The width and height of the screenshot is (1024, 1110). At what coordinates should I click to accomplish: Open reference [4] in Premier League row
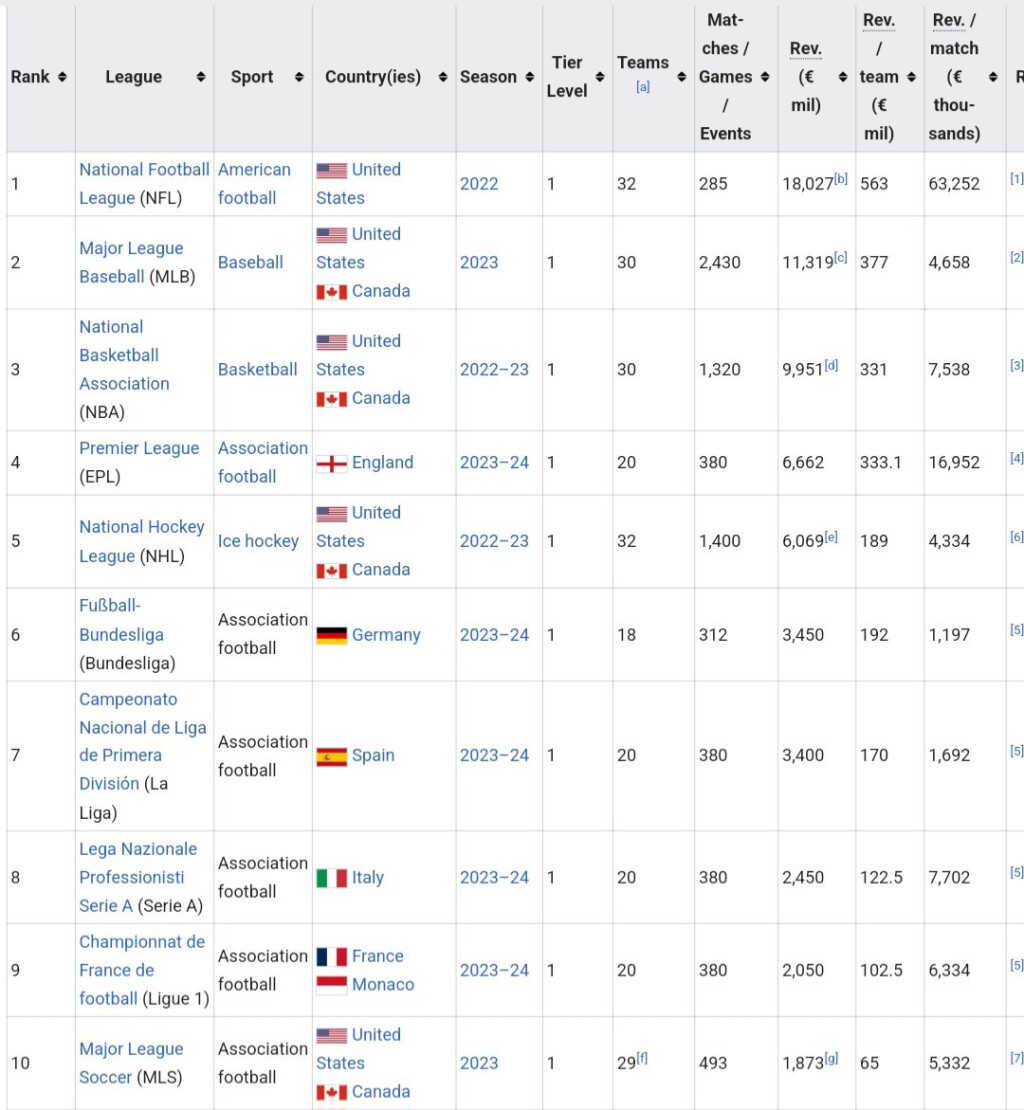1016,458
